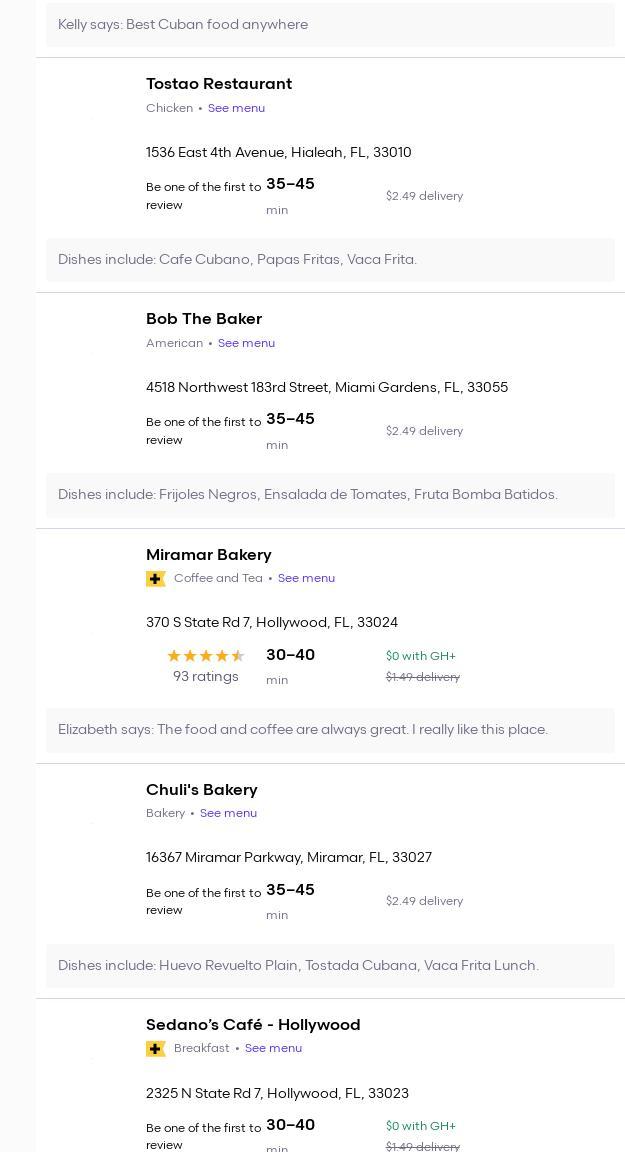625x1152 pixels.
Task: See menu for Chuli's Bakery
Action: pos(228,813)
